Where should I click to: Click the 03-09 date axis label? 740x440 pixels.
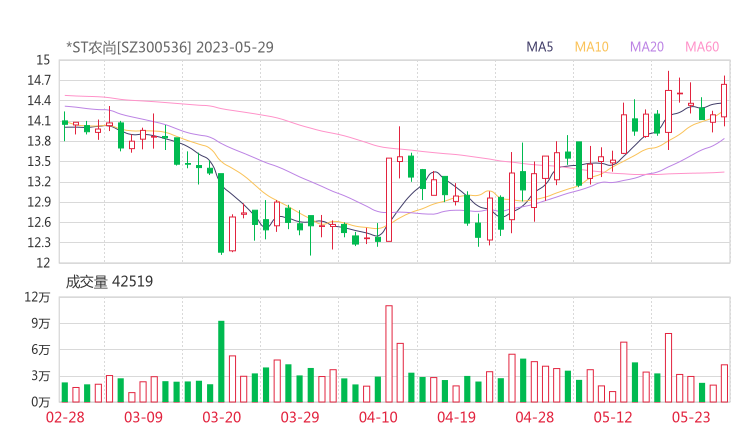click(143, 417)
